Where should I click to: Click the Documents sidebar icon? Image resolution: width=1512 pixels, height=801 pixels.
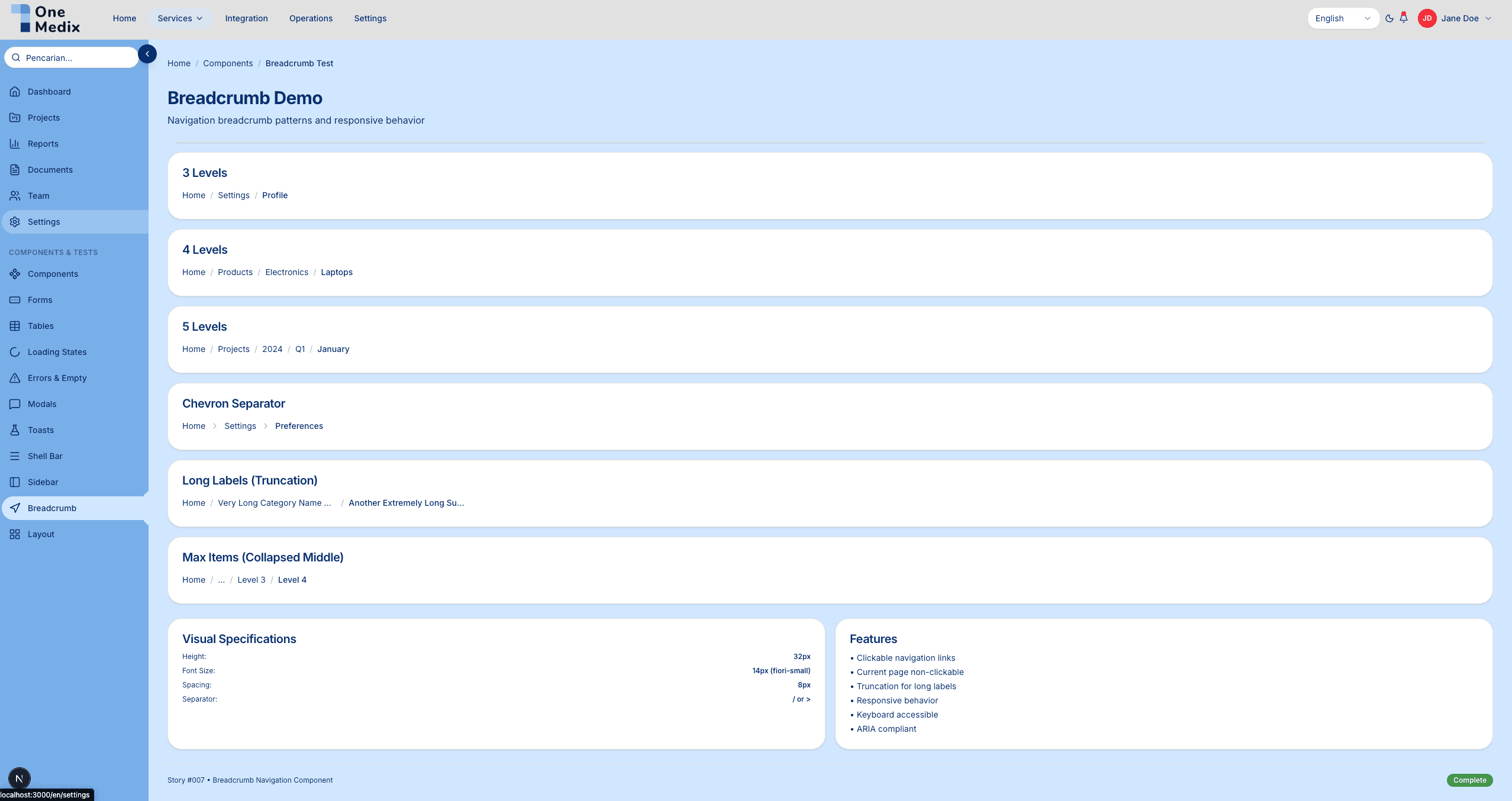click(x=15, y=170)
